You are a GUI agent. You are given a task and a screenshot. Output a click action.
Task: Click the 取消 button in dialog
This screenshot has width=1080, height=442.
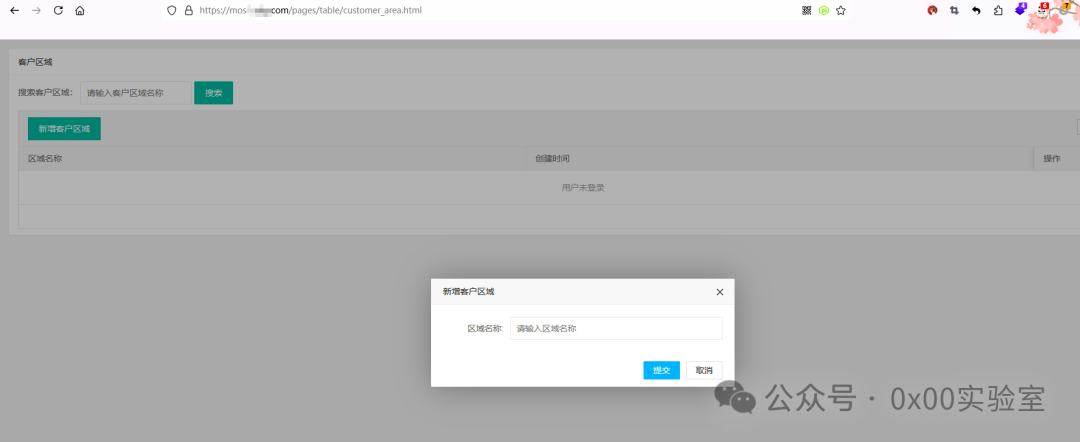704,370
